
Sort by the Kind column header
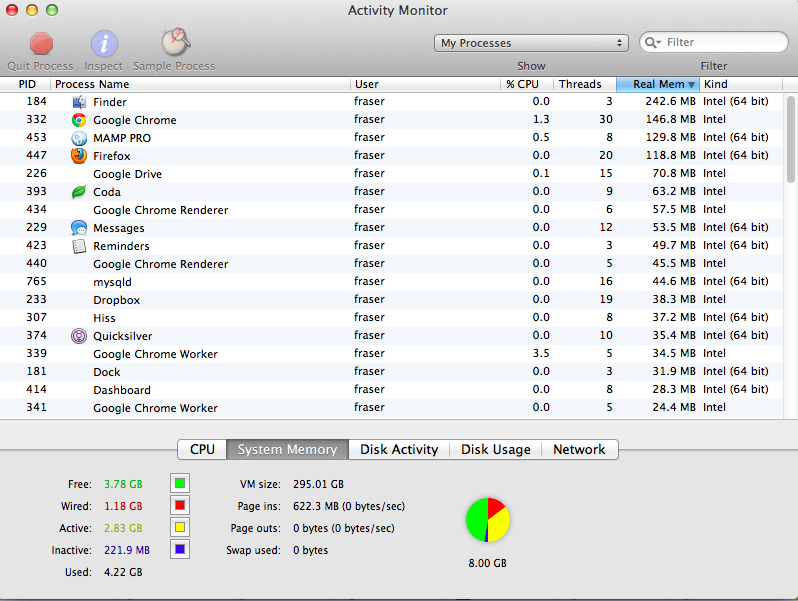tap(741, 84)
